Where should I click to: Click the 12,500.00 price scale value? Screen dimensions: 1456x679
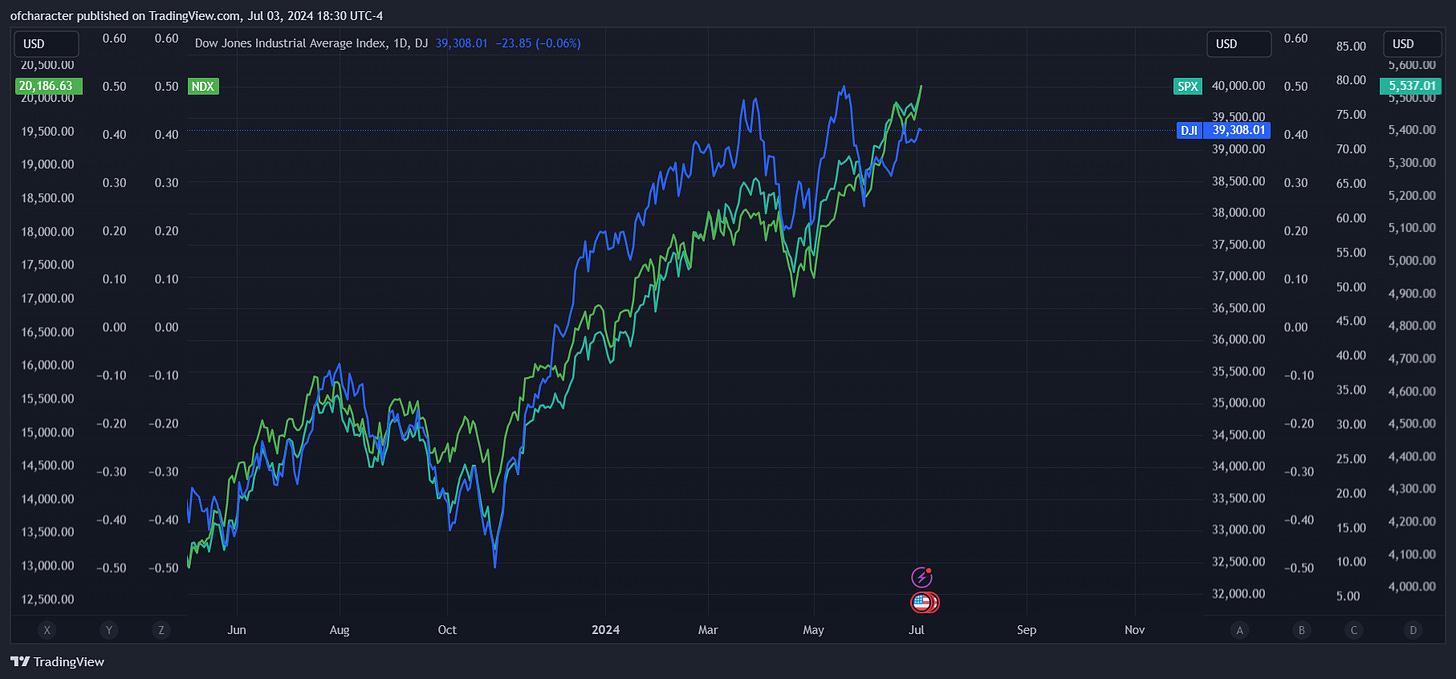[x=47, y=599]
